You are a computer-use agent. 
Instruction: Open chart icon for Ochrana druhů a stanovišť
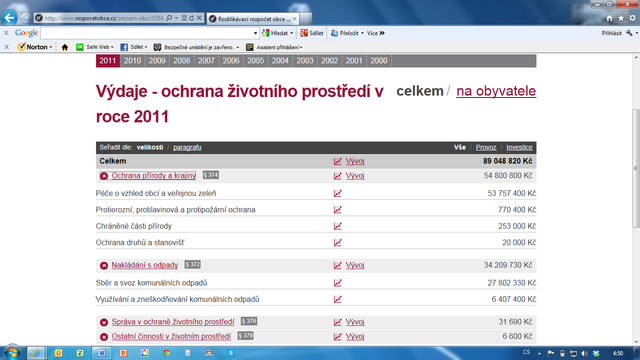tap(338, 242)
